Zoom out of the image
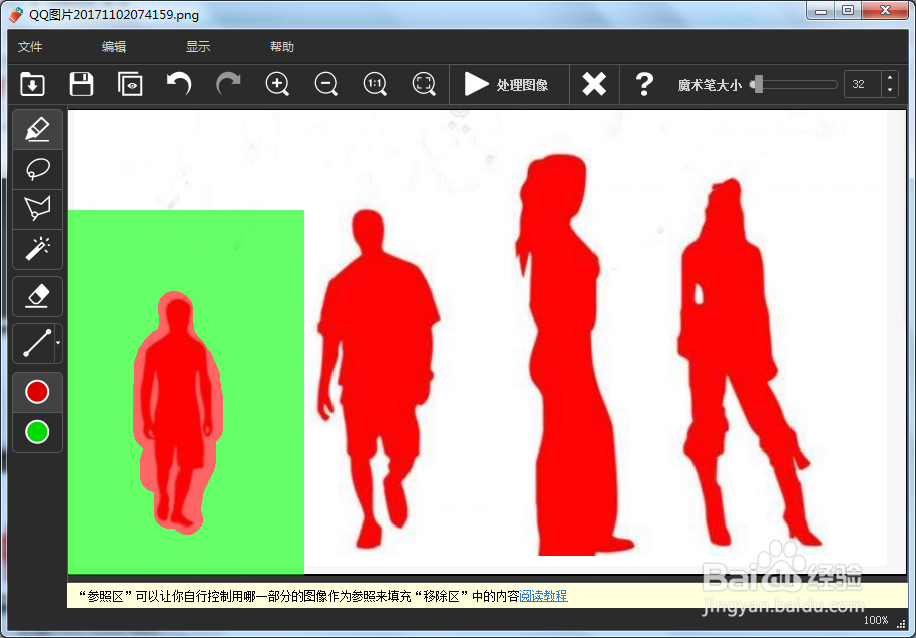Screen dimensions: 916x638 click(326, 84)
